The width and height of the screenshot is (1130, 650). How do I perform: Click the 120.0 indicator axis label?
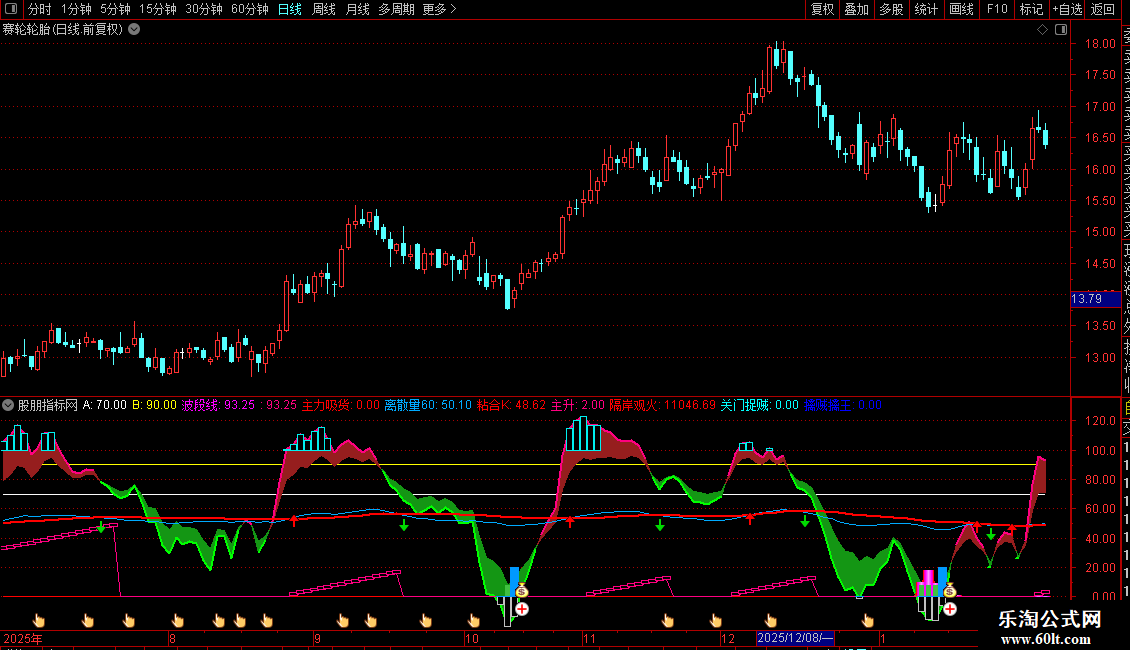tap(1100, 420)
